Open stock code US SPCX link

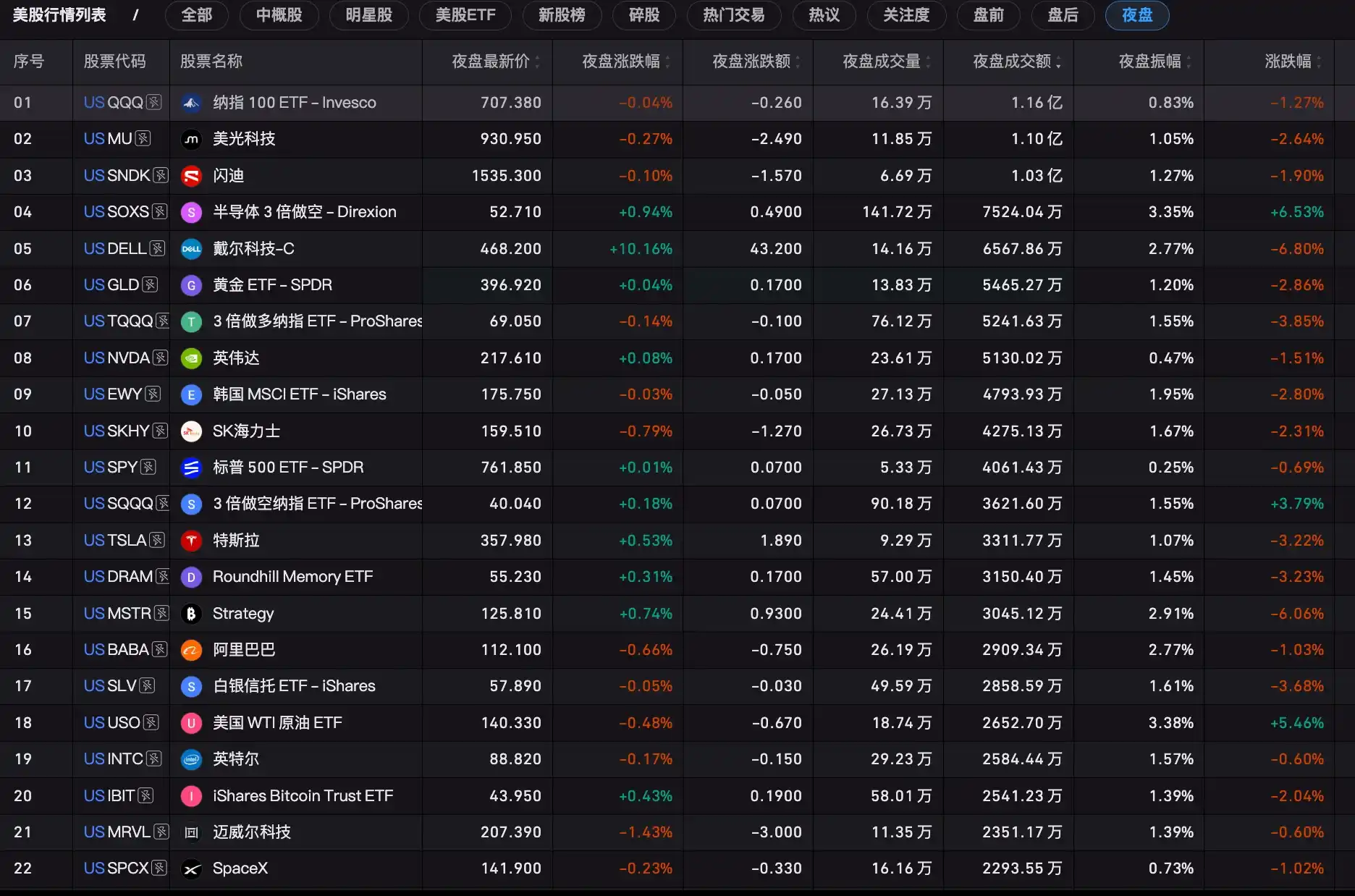coord(116,868)
